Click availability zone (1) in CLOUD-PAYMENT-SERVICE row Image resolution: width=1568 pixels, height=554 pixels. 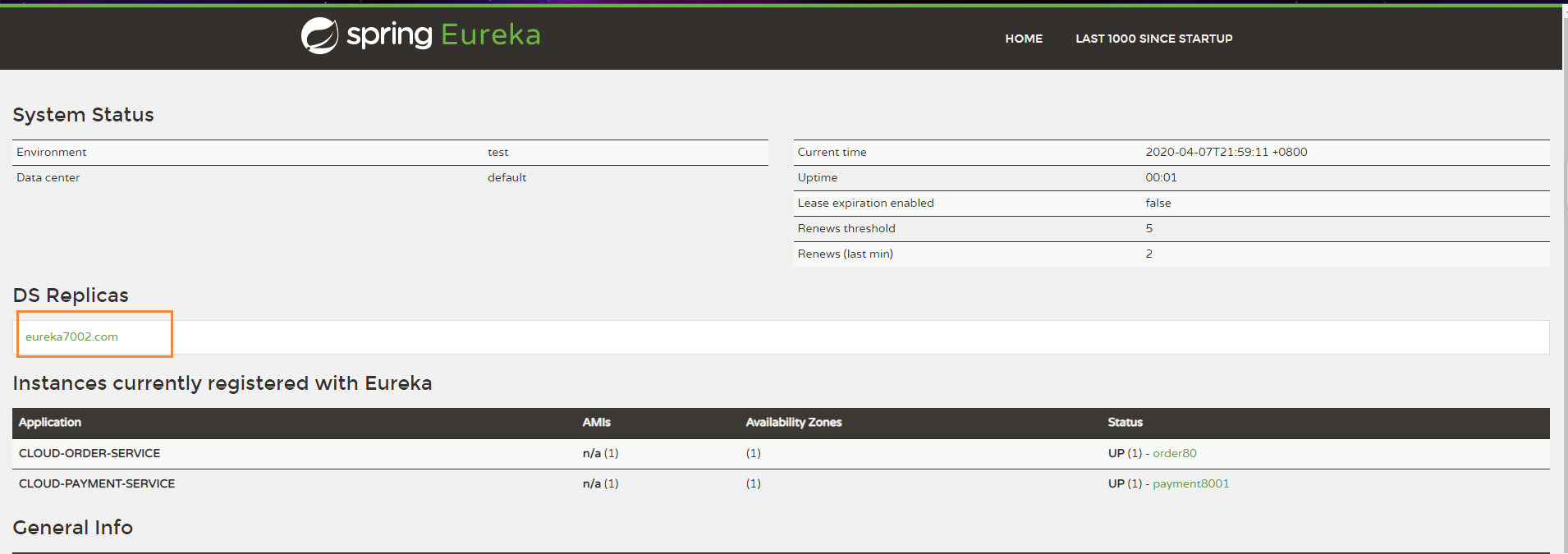point(753,483)
